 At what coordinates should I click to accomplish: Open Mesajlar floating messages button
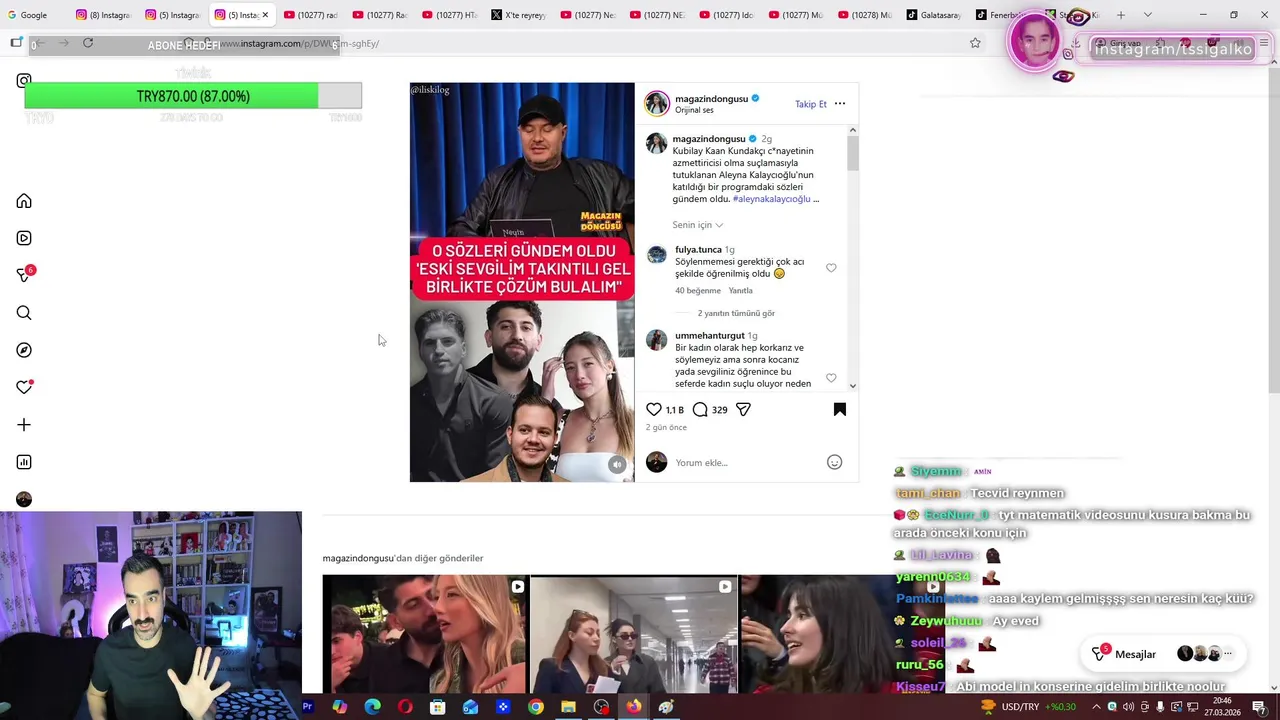[x=1162, y=654]
